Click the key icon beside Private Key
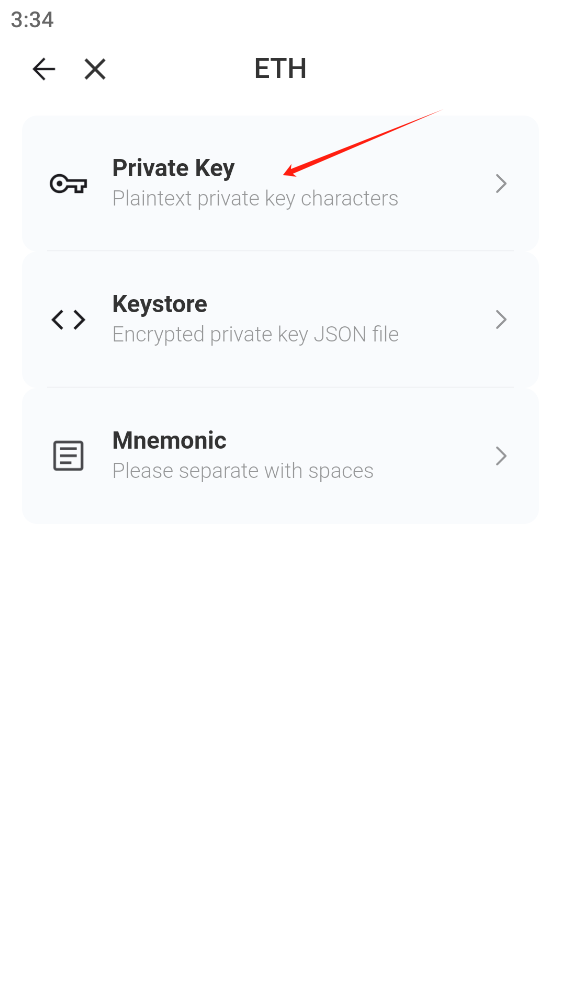The height and width of the screenshot is (1003, 563). pos(68,184)
